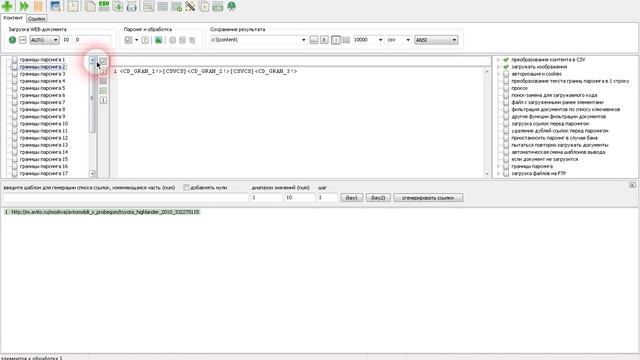Open the csv format dropdown

pyautogui.click(x=408, y=40)
